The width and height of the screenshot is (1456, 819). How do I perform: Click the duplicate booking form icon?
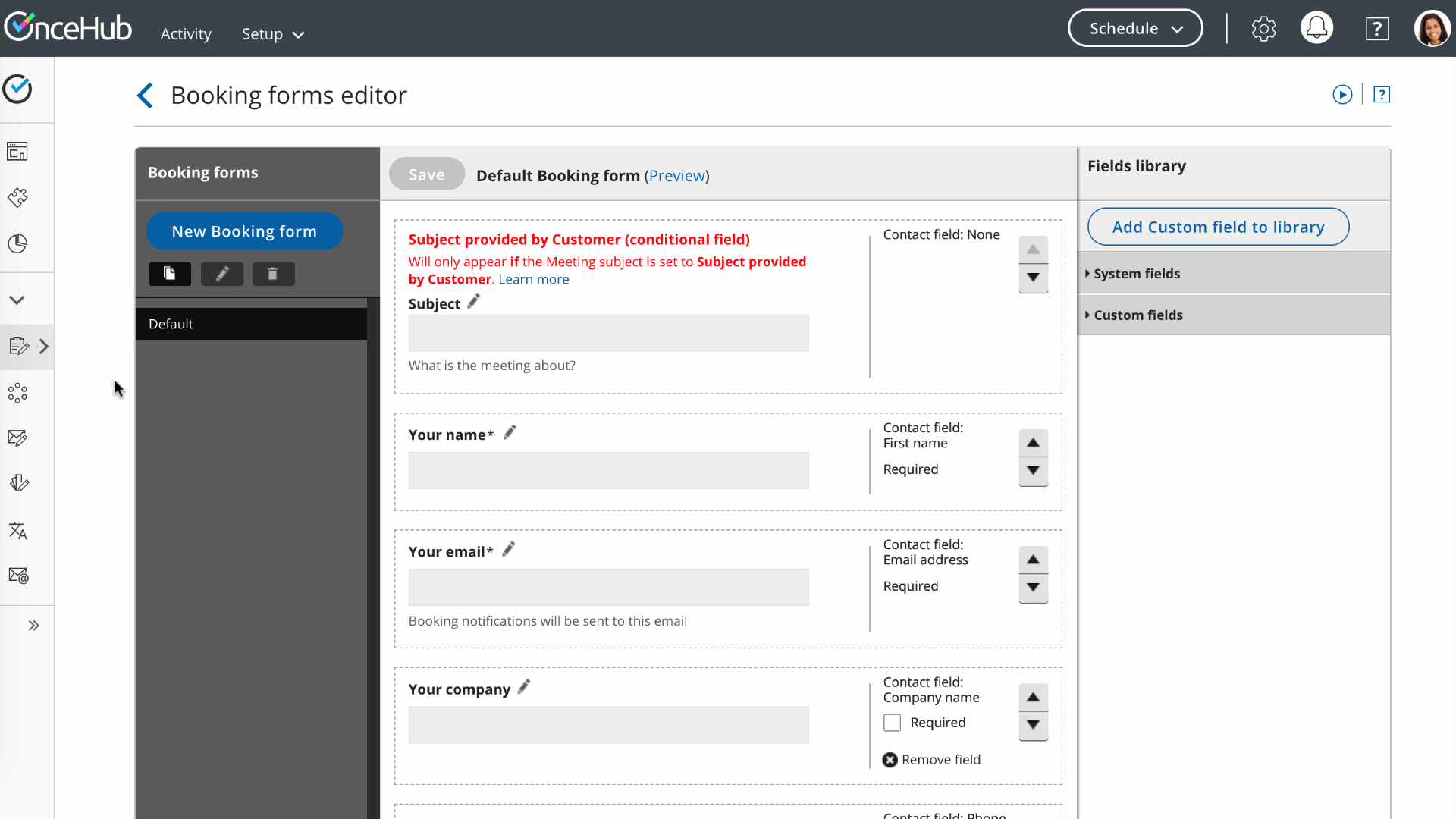[169, 274]
